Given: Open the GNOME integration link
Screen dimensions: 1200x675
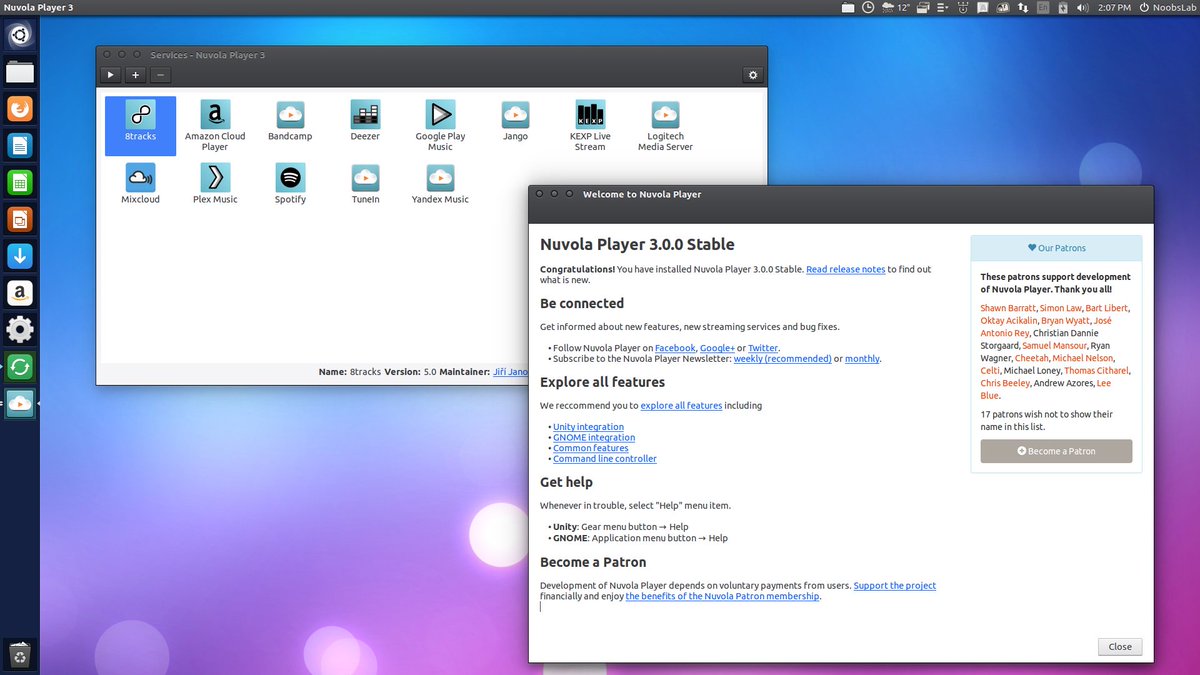Looking at the screenshot, I should tap(594, 438).
